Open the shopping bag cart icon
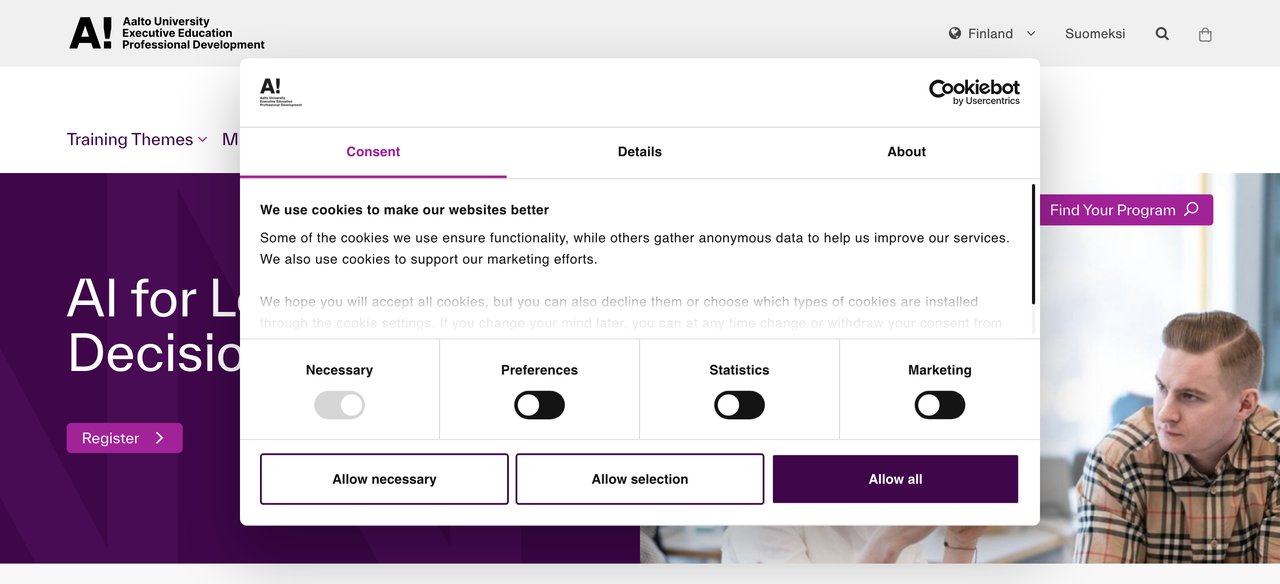The width and height of the screenshot is (1280, 584). 1205,34
